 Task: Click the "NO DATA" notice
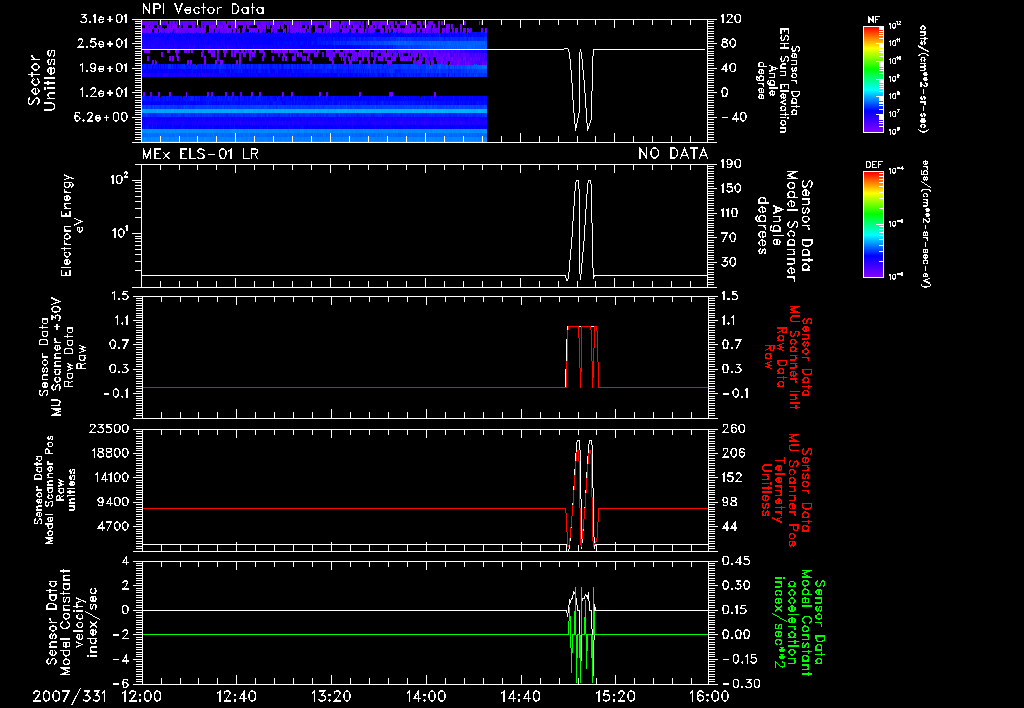pyautogui.click(x=673, y=154)
